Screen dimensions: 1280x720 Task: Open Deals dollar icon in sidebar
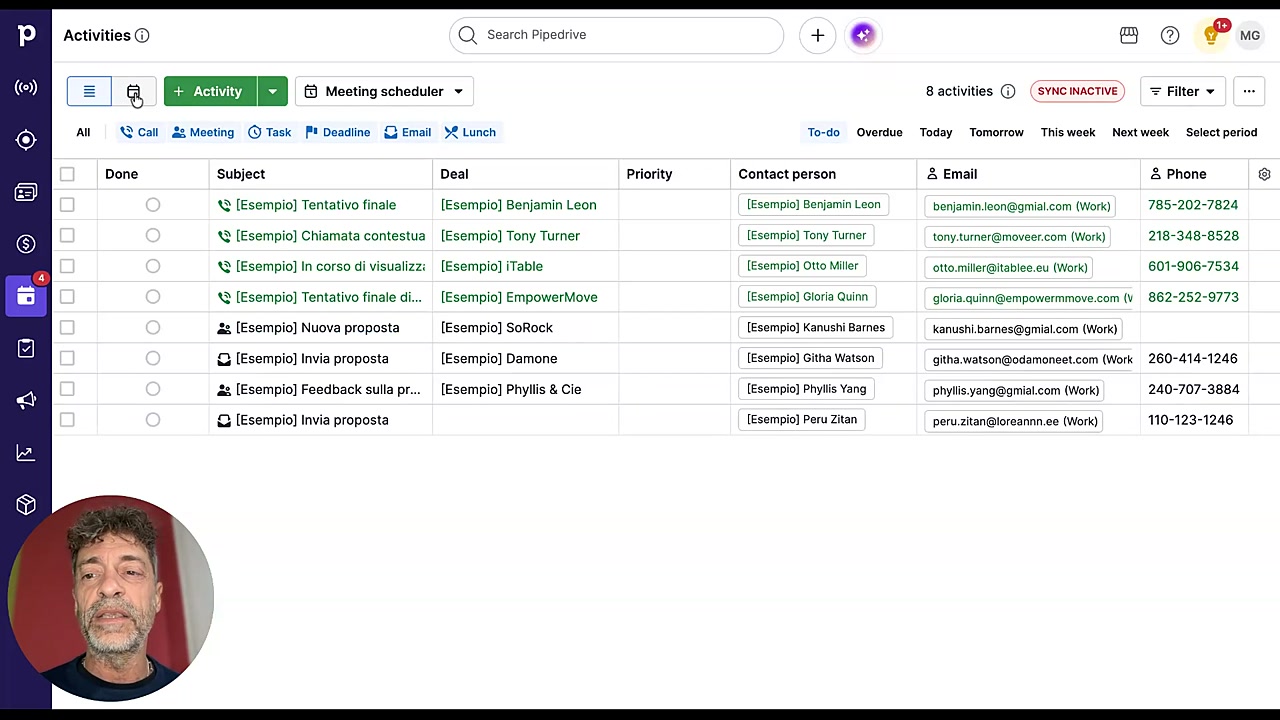[26, 244]
